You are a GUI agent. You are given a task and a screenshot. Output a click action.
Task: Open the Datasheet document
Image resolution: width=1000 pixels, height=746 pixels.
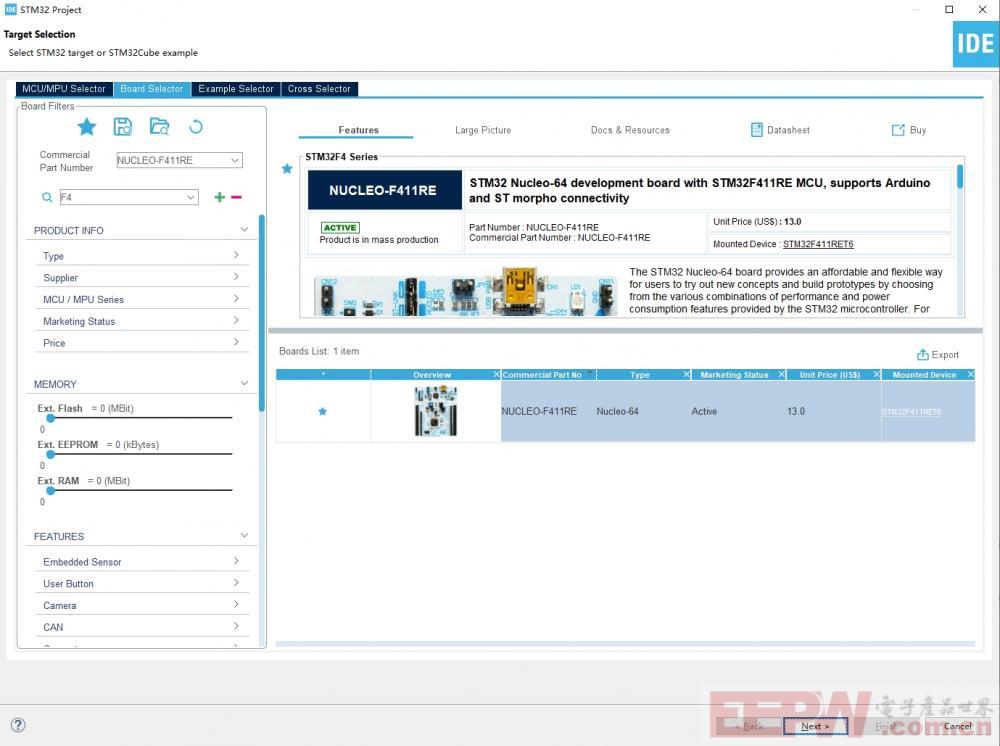coord(781,130)
